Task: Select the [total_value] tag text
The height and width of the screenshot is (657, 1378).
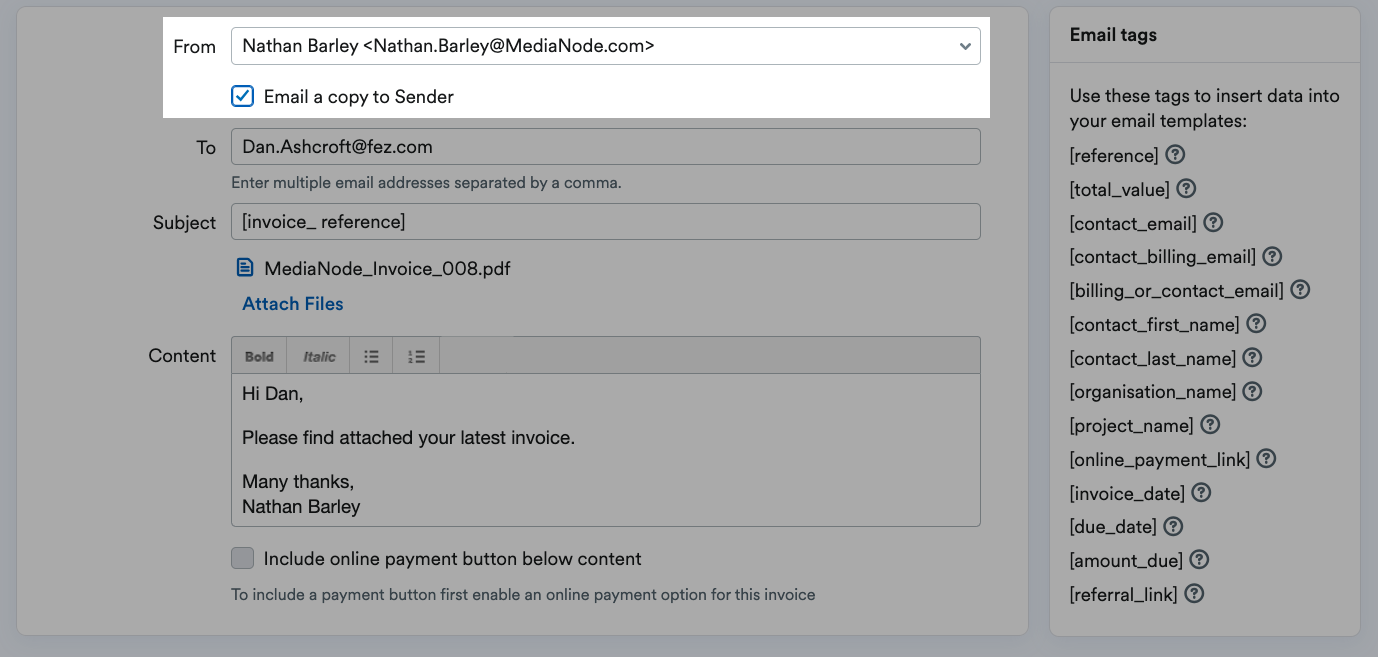Action: tap(1120, 190)
